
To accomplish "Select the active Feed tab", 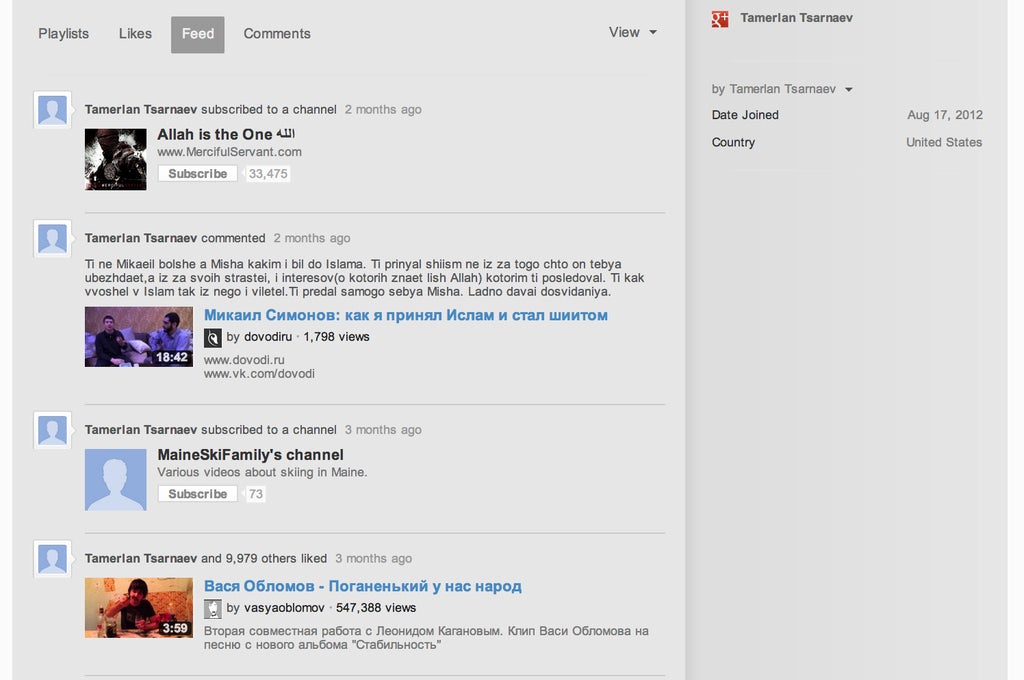I will (197, 34).
